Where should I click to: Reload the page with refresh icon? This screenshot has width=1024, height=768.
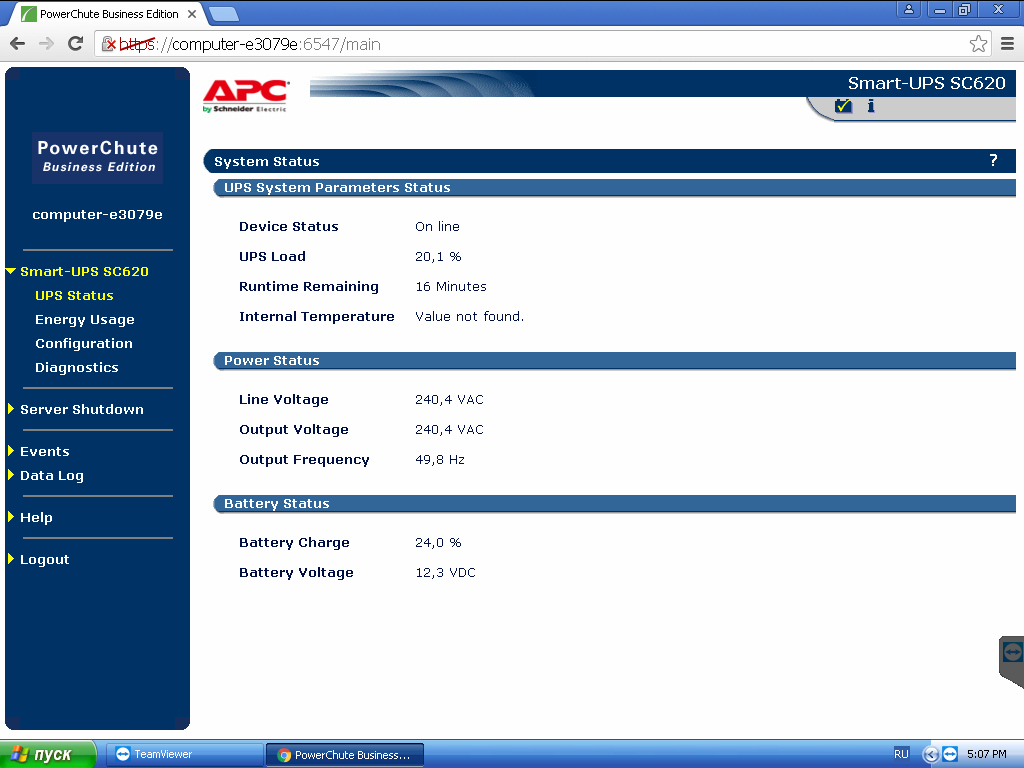(x=76, y=44)
